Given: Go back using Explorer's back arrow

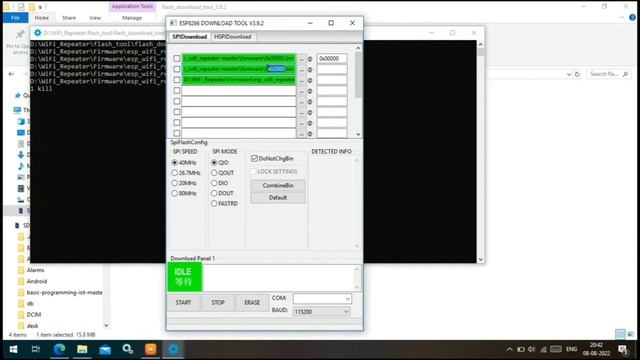Looking at the screenshot, I should click(x=11, y=74).
